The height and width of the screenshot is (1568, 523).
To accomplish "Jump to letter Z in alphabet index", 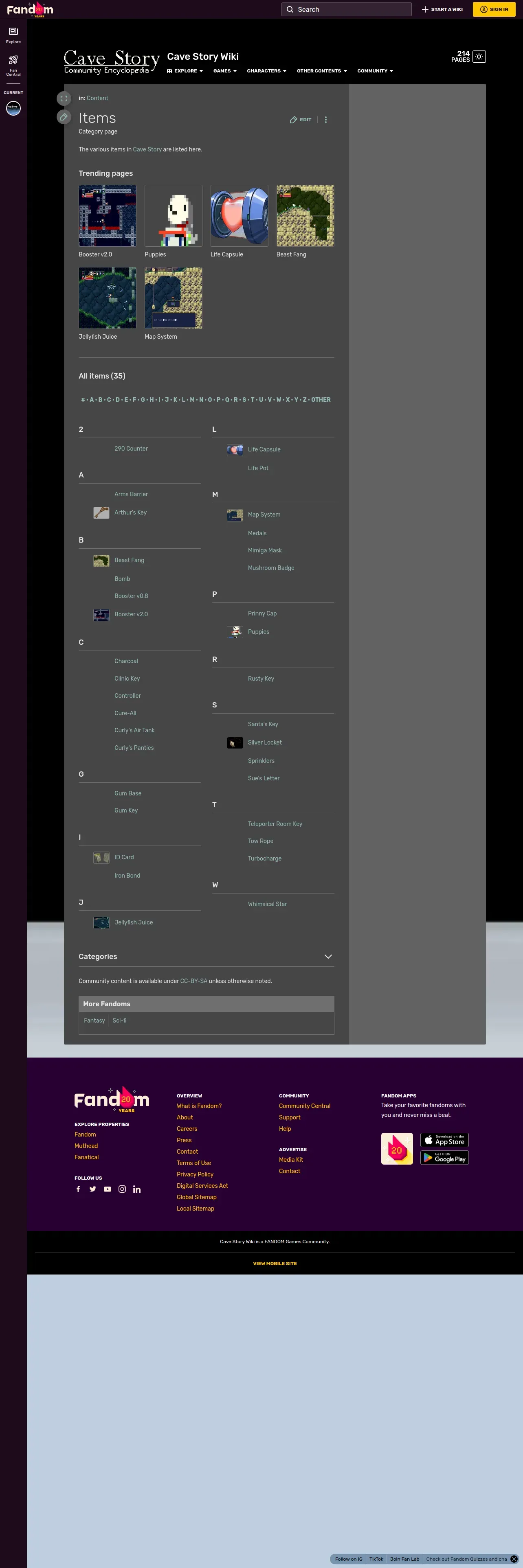I will [x=304, y=400].
